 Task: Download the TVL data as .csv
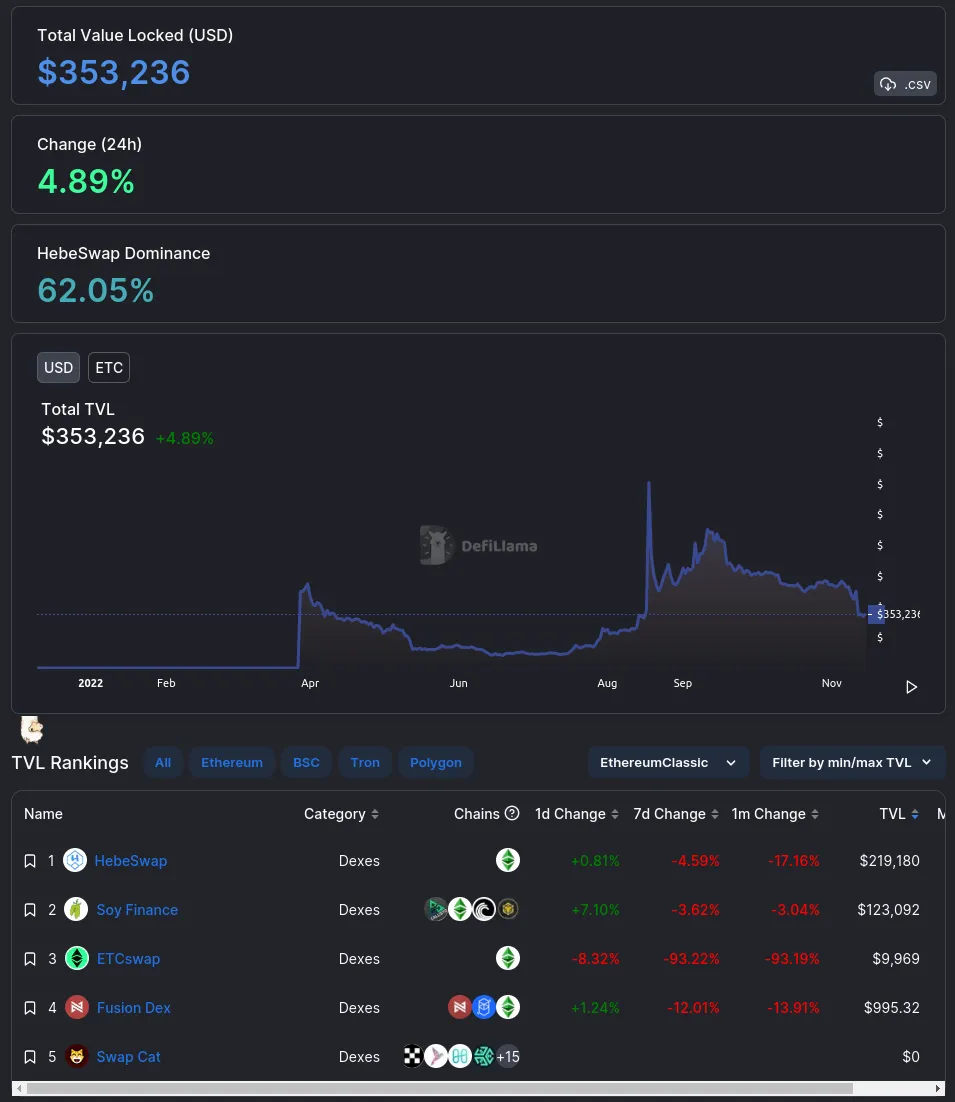click(x=905, y=84)
